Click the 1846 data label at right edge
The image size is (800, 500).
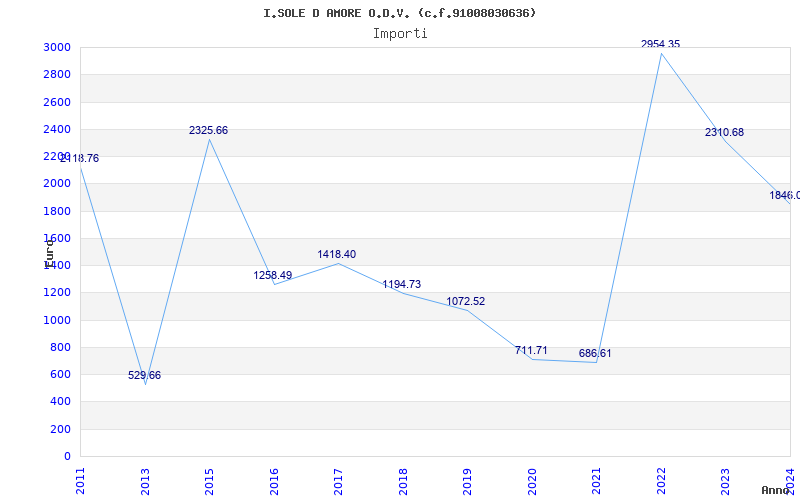tap(785, 195)
